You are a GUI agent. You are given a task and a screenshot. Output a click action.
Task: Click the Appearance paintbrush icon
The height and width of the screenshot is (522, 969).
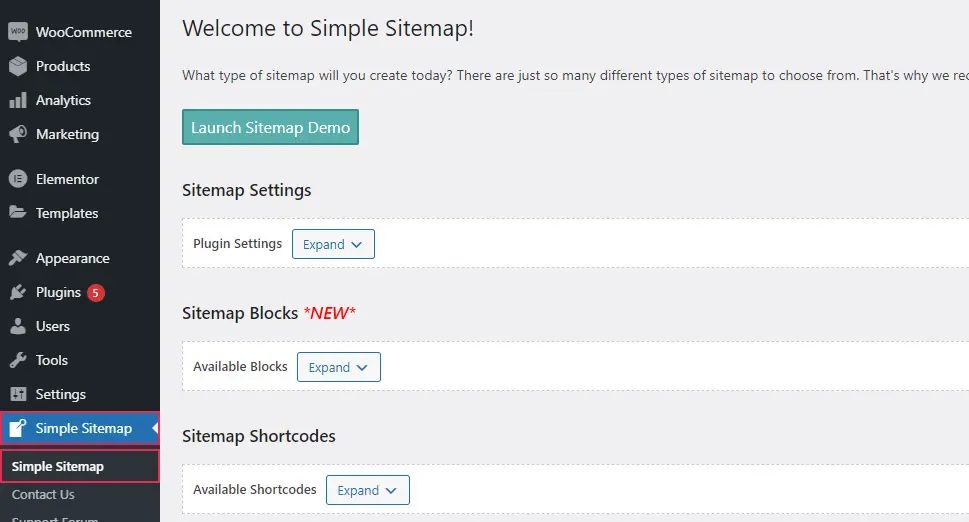(18, 258)
